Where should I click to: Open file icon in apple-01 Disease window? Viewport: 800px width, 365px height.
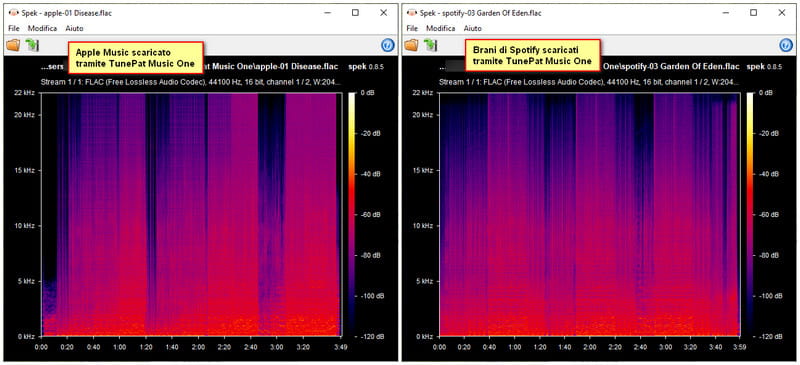pyautogui.click(x=13, y=45)
